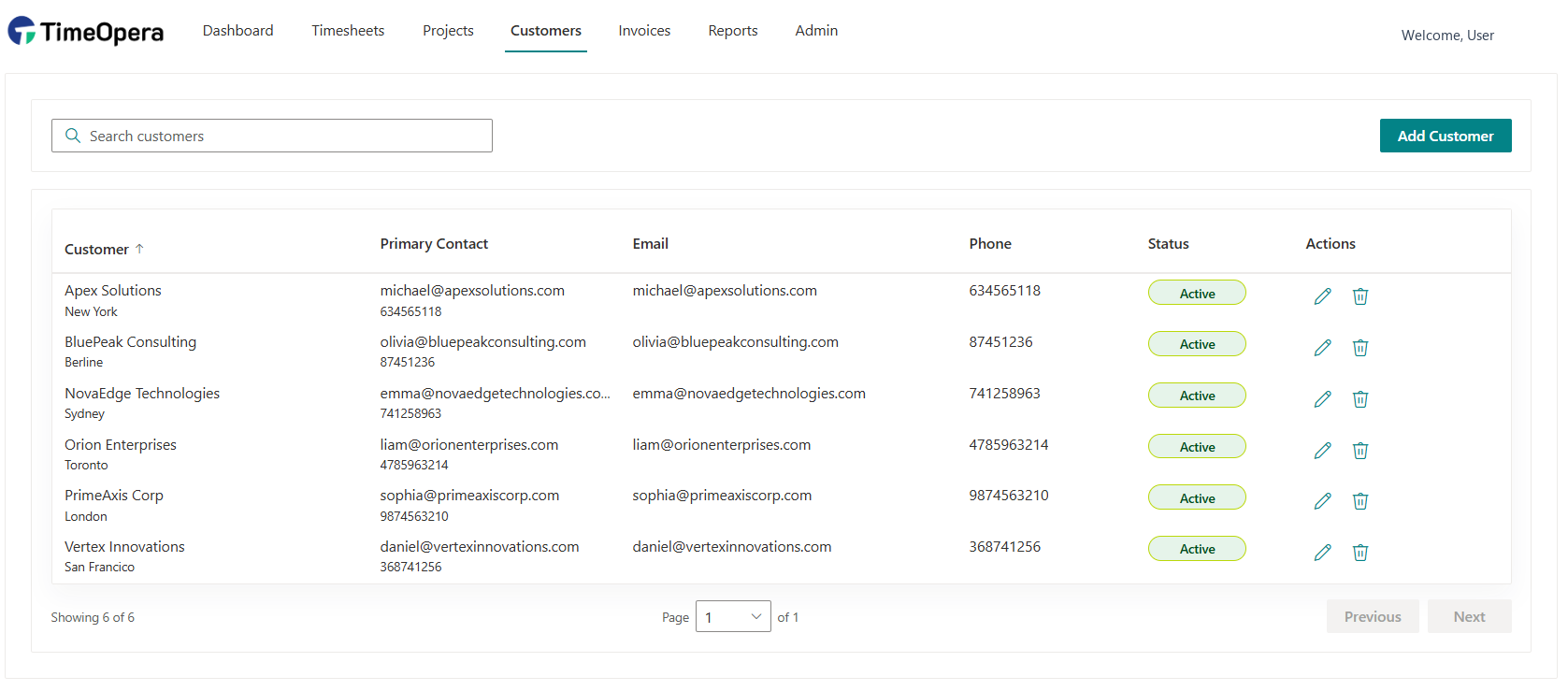1568x691 pixels.
Task: Click email sophia@primeaxiscorp.com in Email column
Action: (722, 496)
